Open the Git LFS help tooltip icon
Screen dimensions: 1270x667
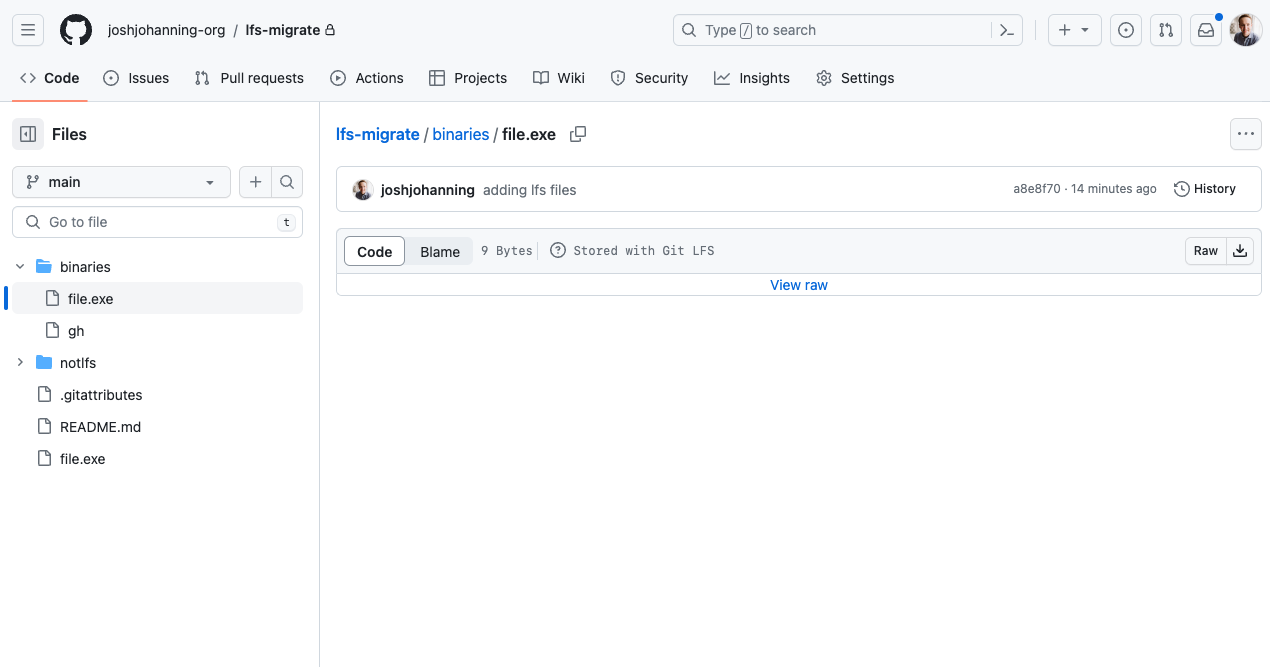pos(557,250)
